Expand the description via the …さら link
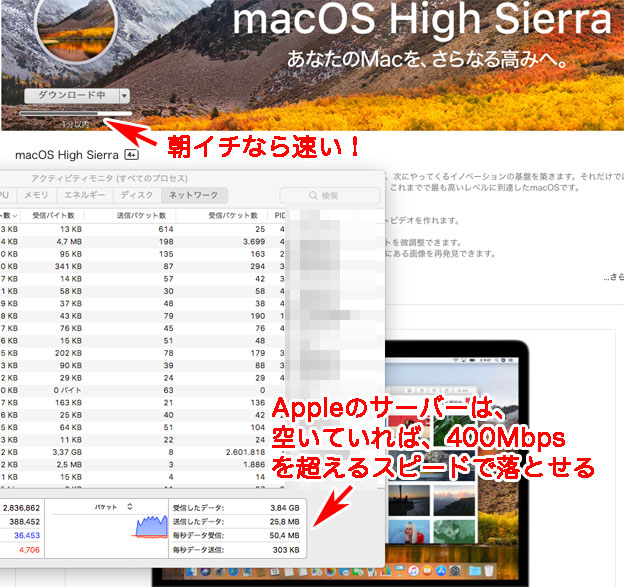The width and height of the screenshot is (624, 587). (614, 277)
